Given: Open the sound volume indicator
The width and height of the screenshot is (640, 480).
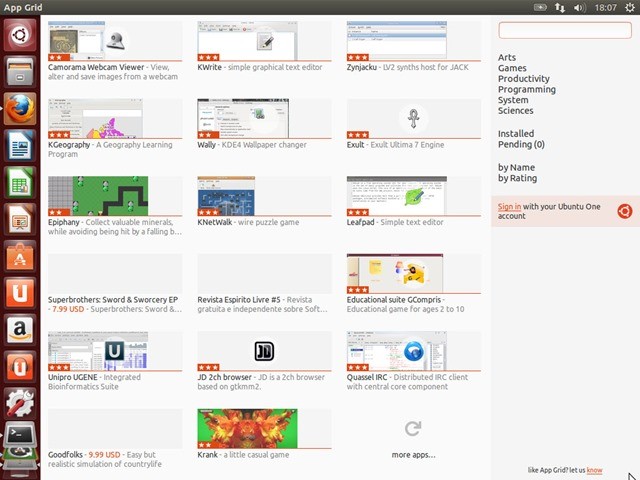Looking at the screenshot, I should click(x=580, y=7).
